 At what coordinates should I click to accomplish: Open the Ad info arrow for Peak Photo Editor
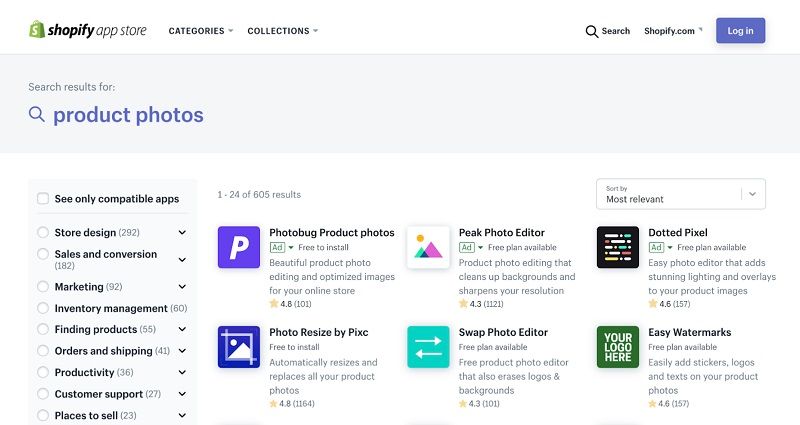click(x=480, y=247)
